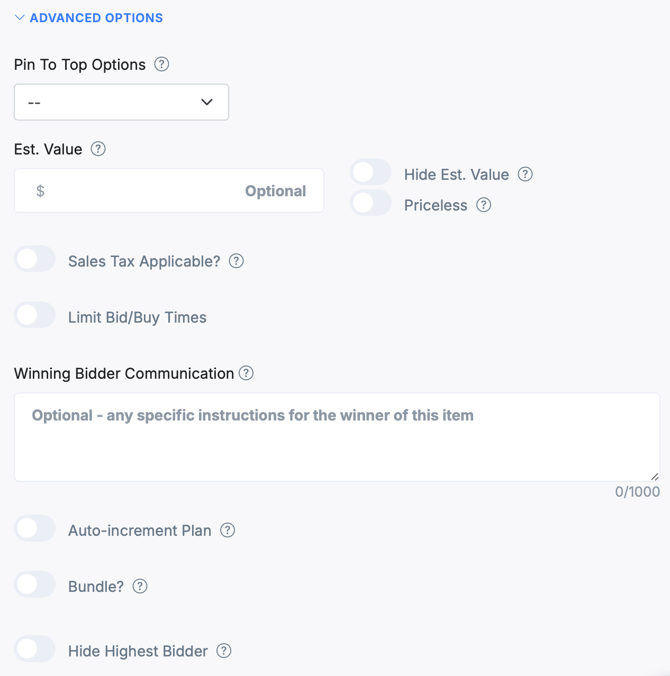Viewport: 670px width, 676px height.
Task: Open help icon for Pin To Top Options
Action: 162,64
